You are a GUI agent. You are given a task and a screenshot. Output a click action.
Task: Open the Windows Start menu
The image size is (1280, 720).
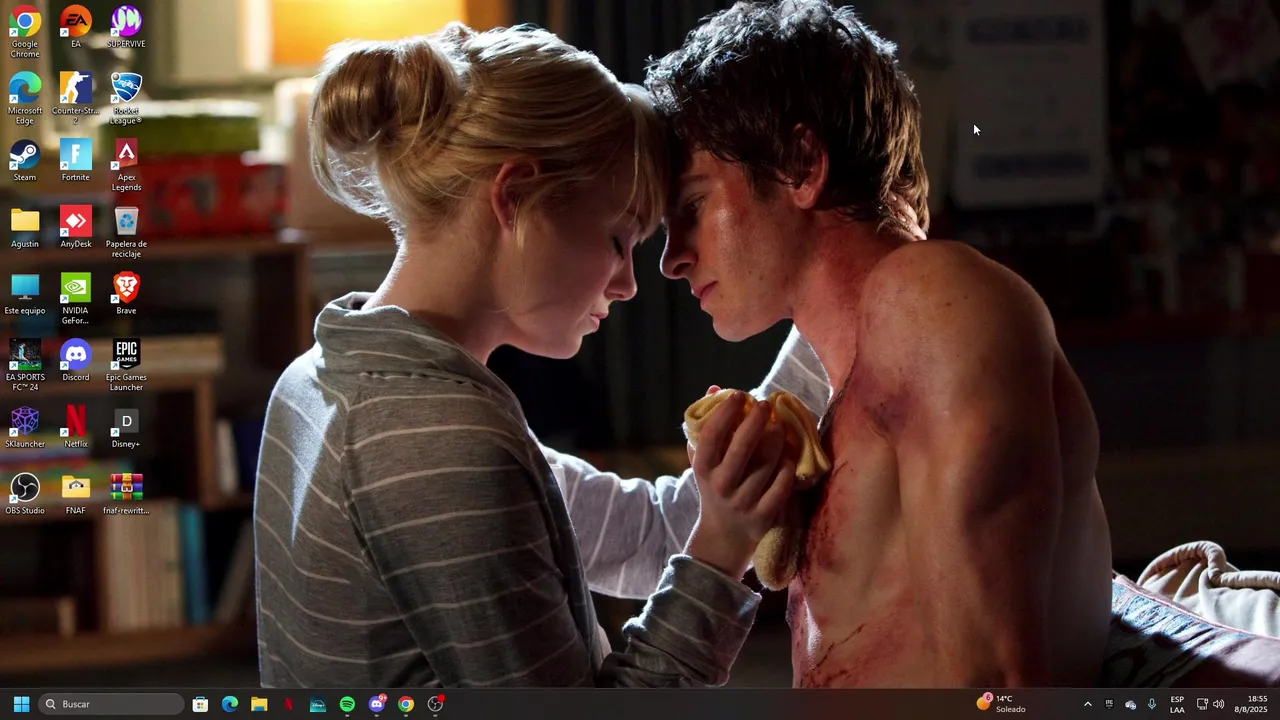coord(21,704)
